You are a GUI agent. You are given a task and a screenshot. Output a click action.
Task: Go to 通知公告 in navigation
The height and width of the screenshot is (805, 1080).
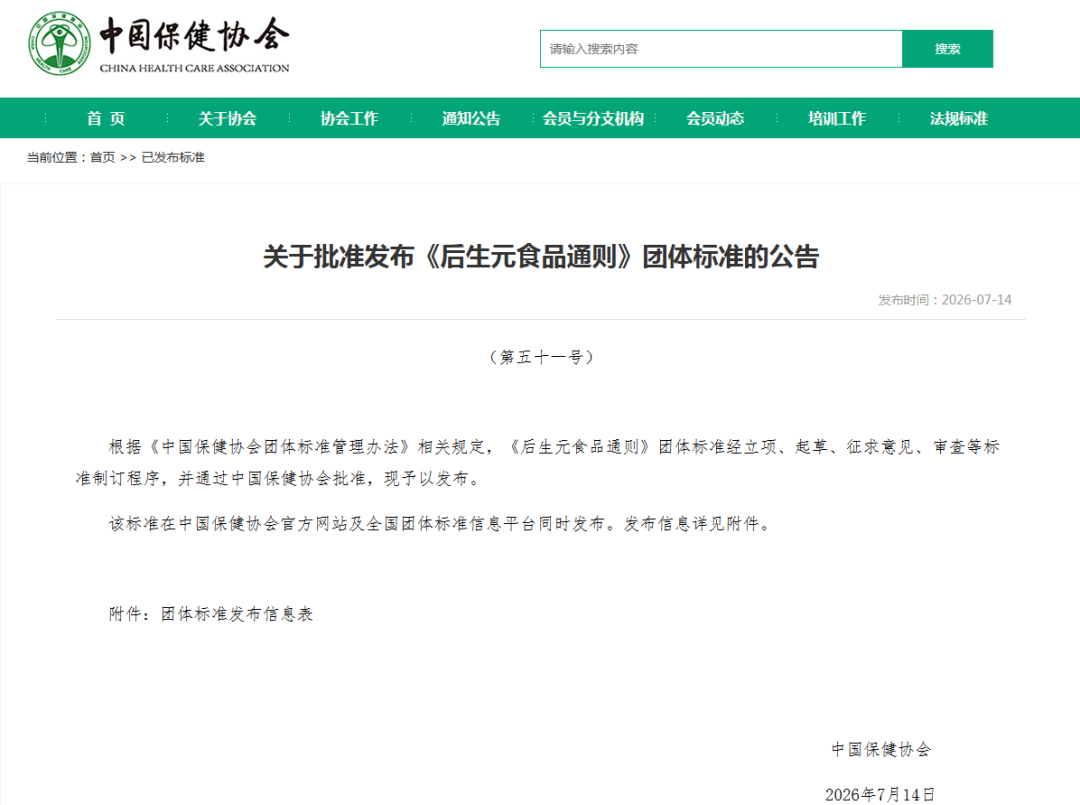471,118
